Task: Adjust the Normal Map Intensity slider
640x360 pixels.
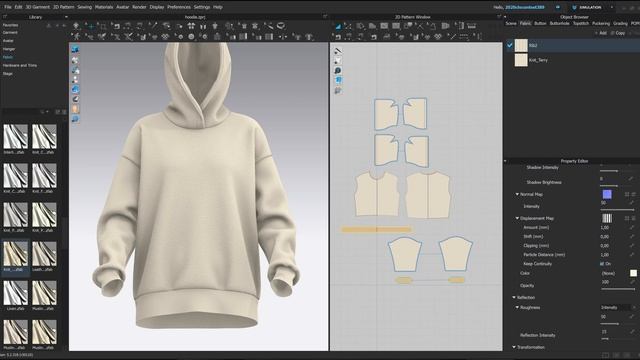Action: pyautogui.click(x=616, y=210)
